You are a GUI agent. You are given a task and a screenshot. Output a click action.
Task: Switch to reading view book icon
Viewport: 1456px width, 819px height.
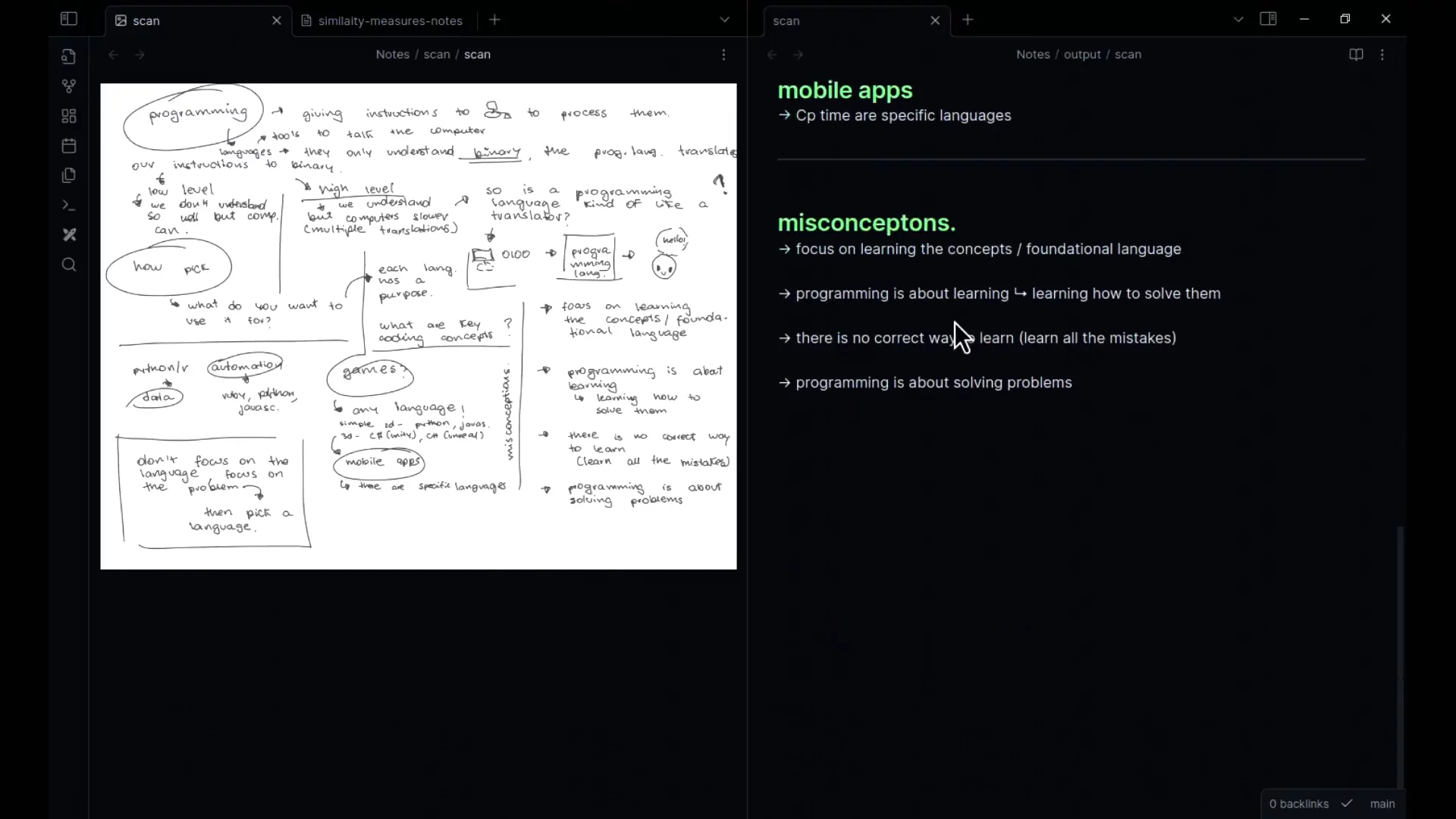click(x=1357, y=55)
